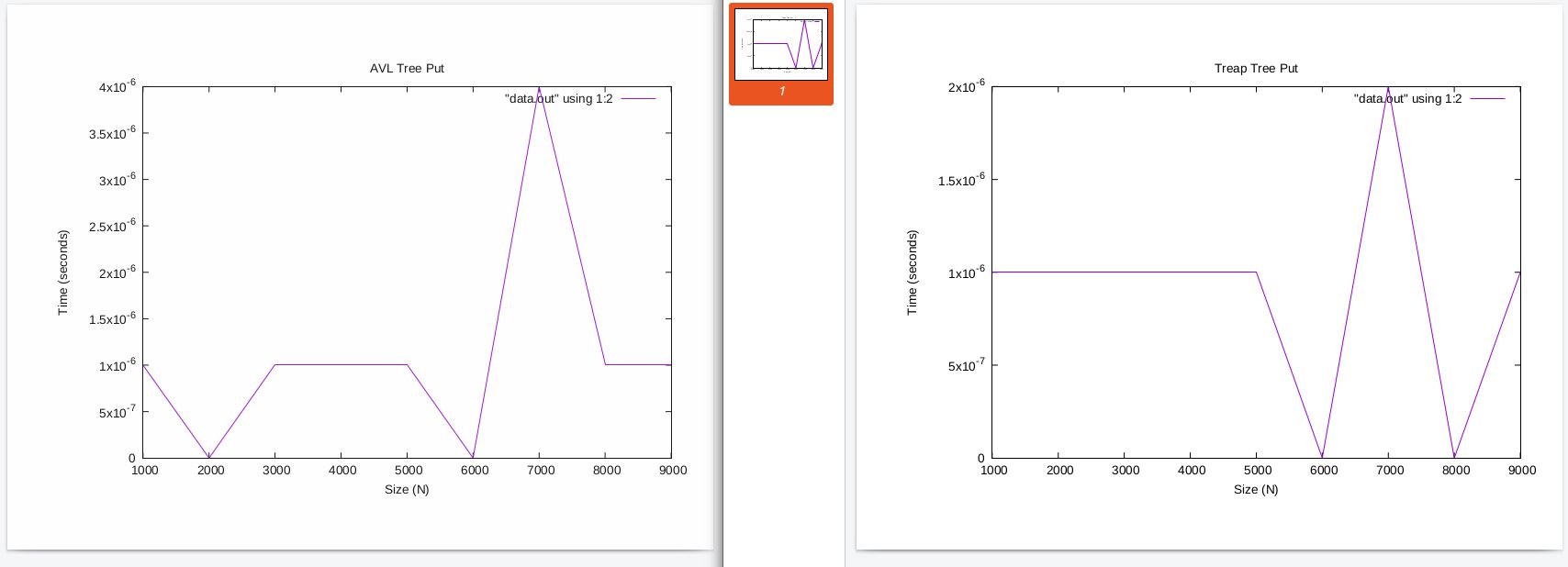Screen dimensions: 1568x567
Task: Click the 4x10^-6 tick on AVL plot
Action: (x=118, y=86)
